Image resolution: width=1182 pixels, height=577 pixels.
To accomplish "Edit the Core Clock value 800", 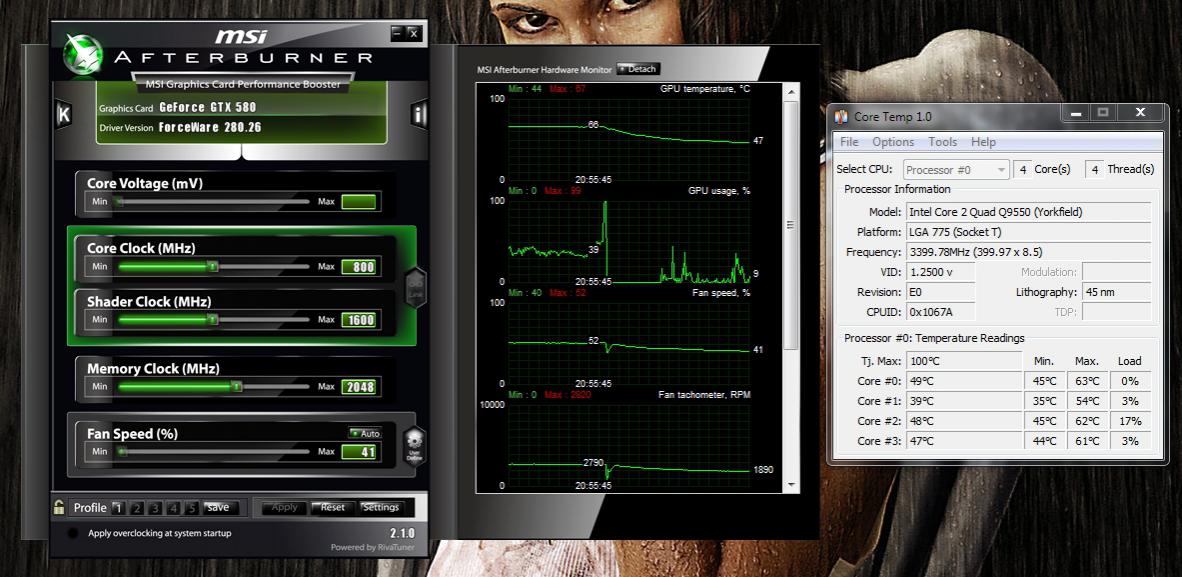I will [x=358, y=267].
